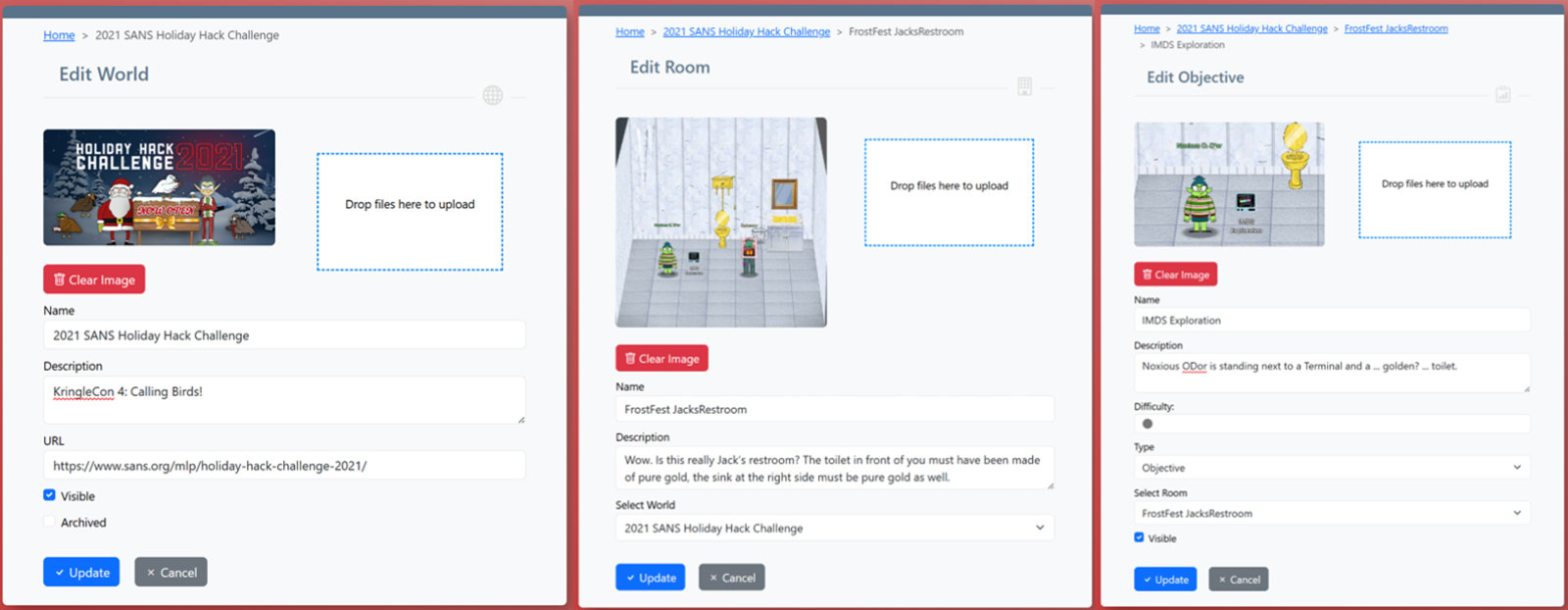Check the Archived checkbox

pos(50,522)
